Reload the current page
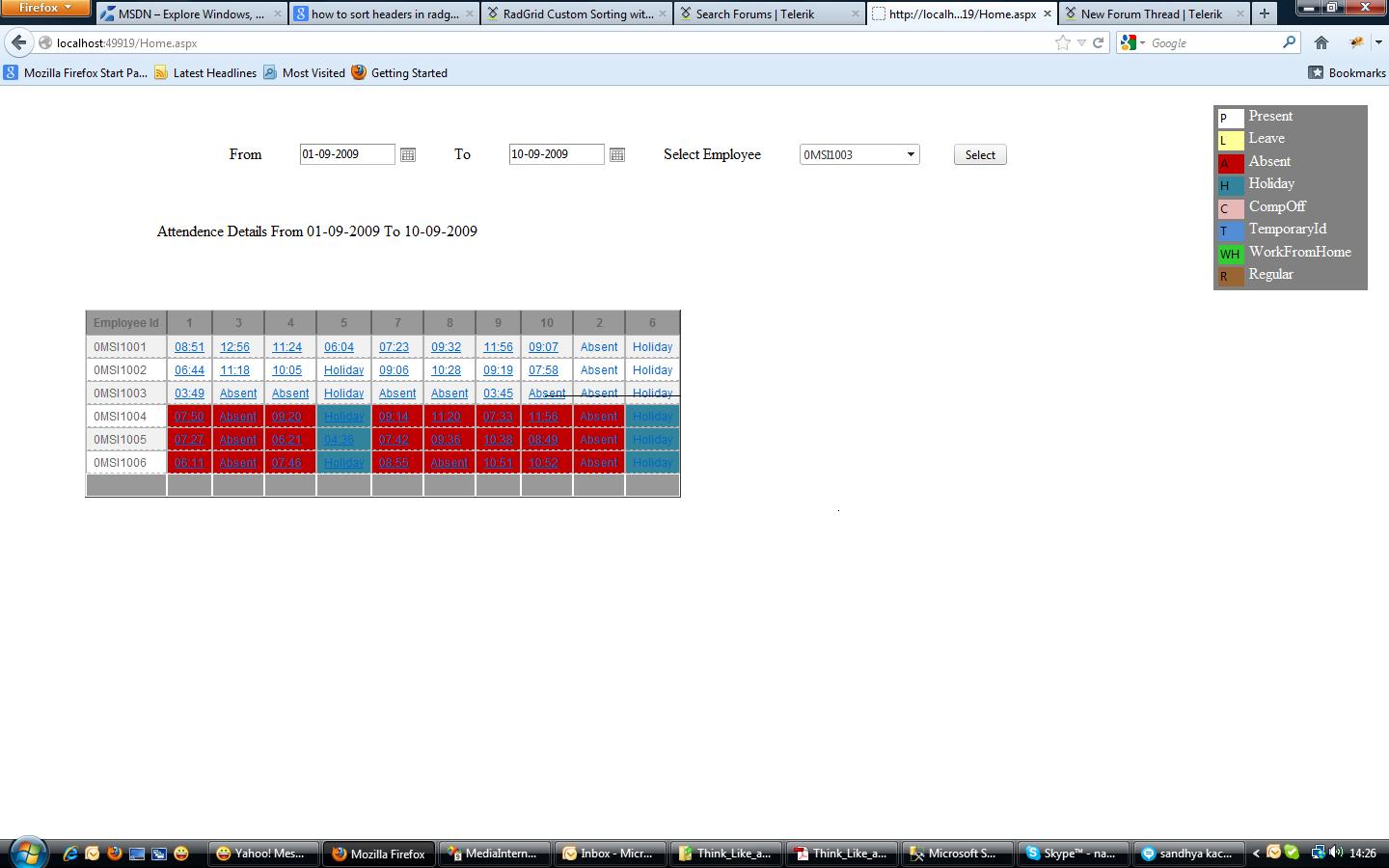 pyautogui.click(x=1098, y=42)
